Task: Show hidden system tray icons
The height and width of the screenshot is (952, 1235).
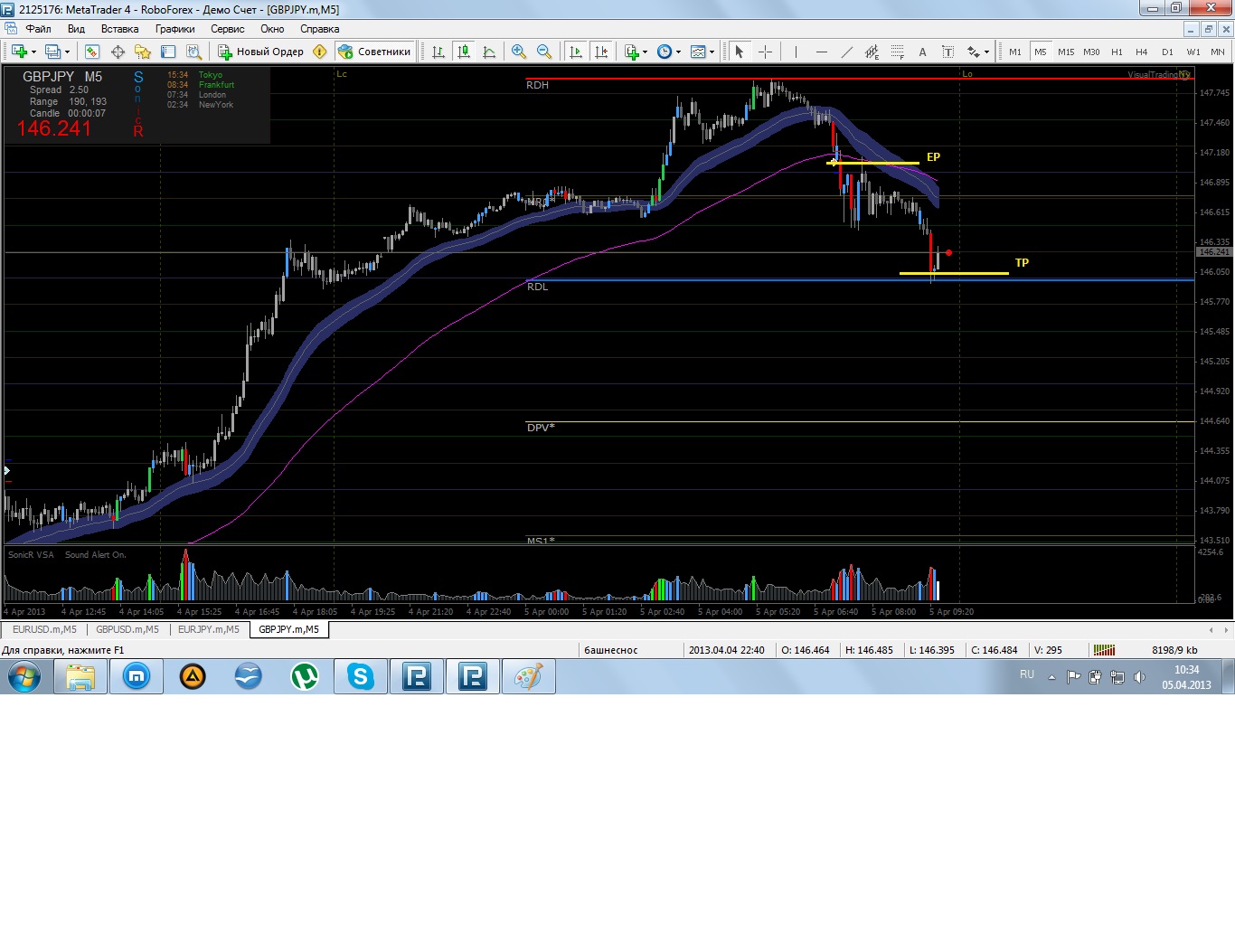Action: 1051,676
